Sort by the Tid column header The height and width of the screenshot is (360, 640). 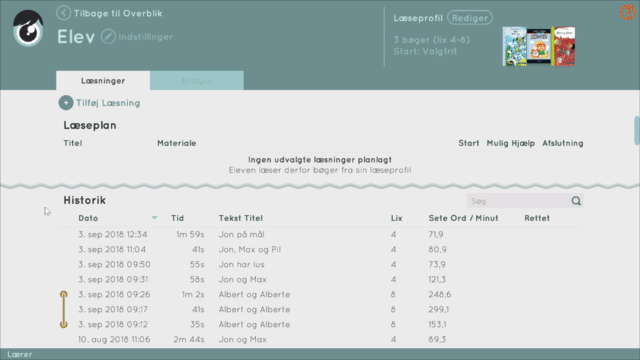177,218
